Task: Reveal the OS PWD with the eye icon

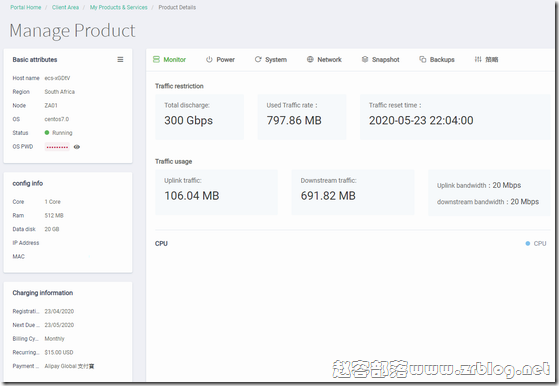Action: 77,147
